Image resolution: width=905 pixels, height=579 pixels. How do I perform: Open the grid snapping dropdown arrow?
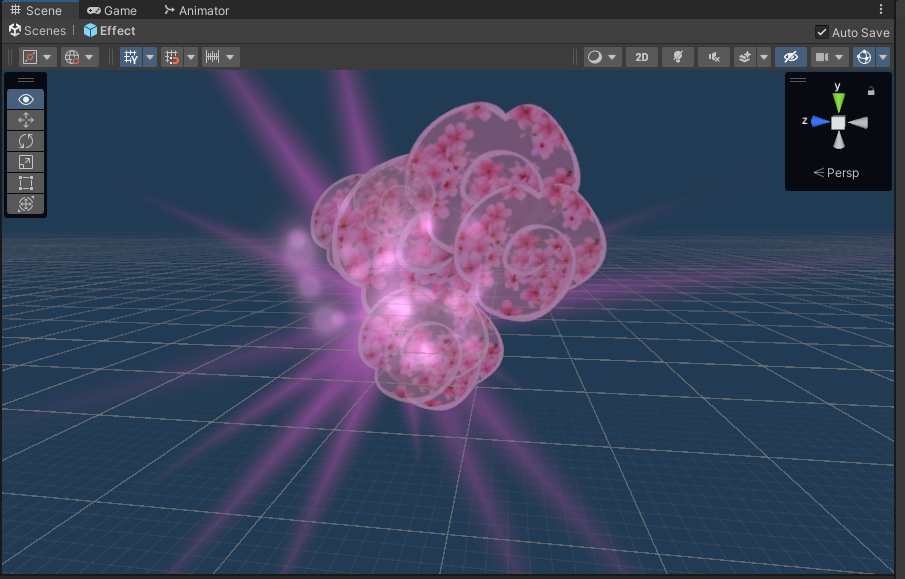click(191, 57)
